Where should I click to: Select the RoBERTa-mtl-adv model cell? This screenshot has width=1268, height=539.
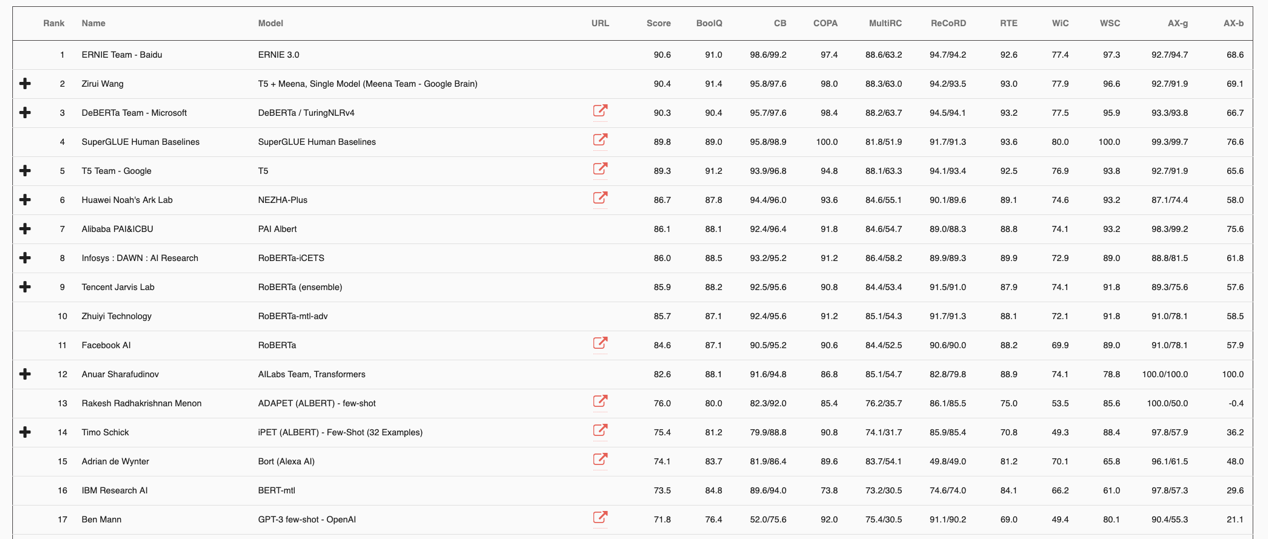(x=295, y=316)
